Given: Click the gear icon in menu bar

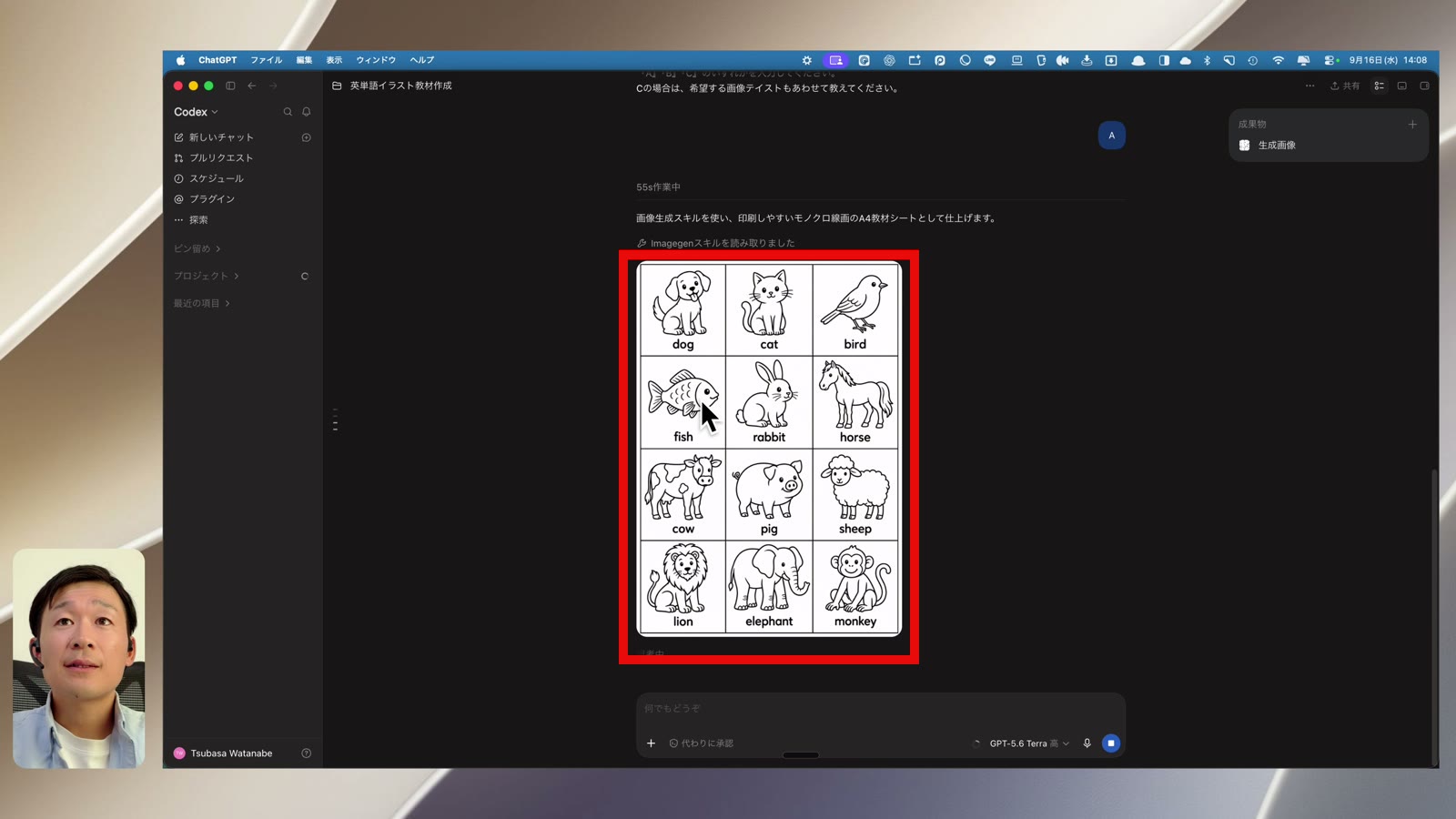Looking at the screenshot, I should point(806,60).
